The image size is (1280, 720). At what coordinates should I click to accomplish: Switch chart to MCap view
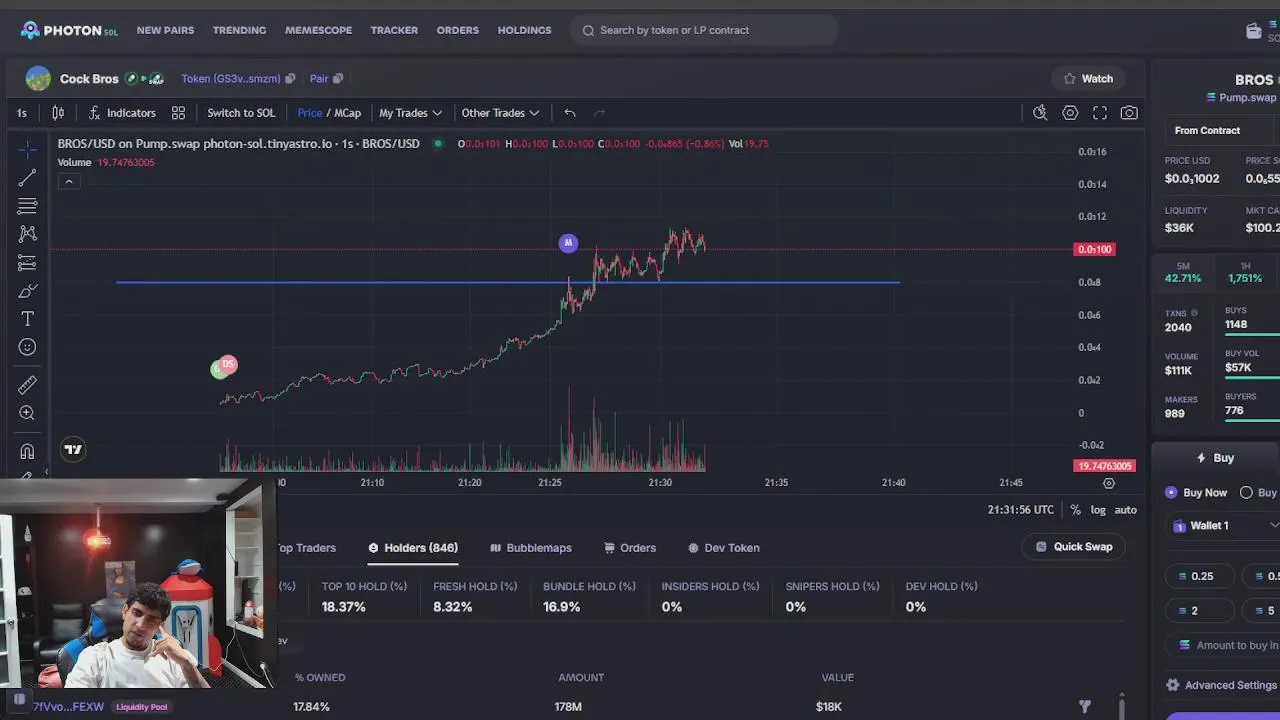pyautogui.click(x=347, y=113)
